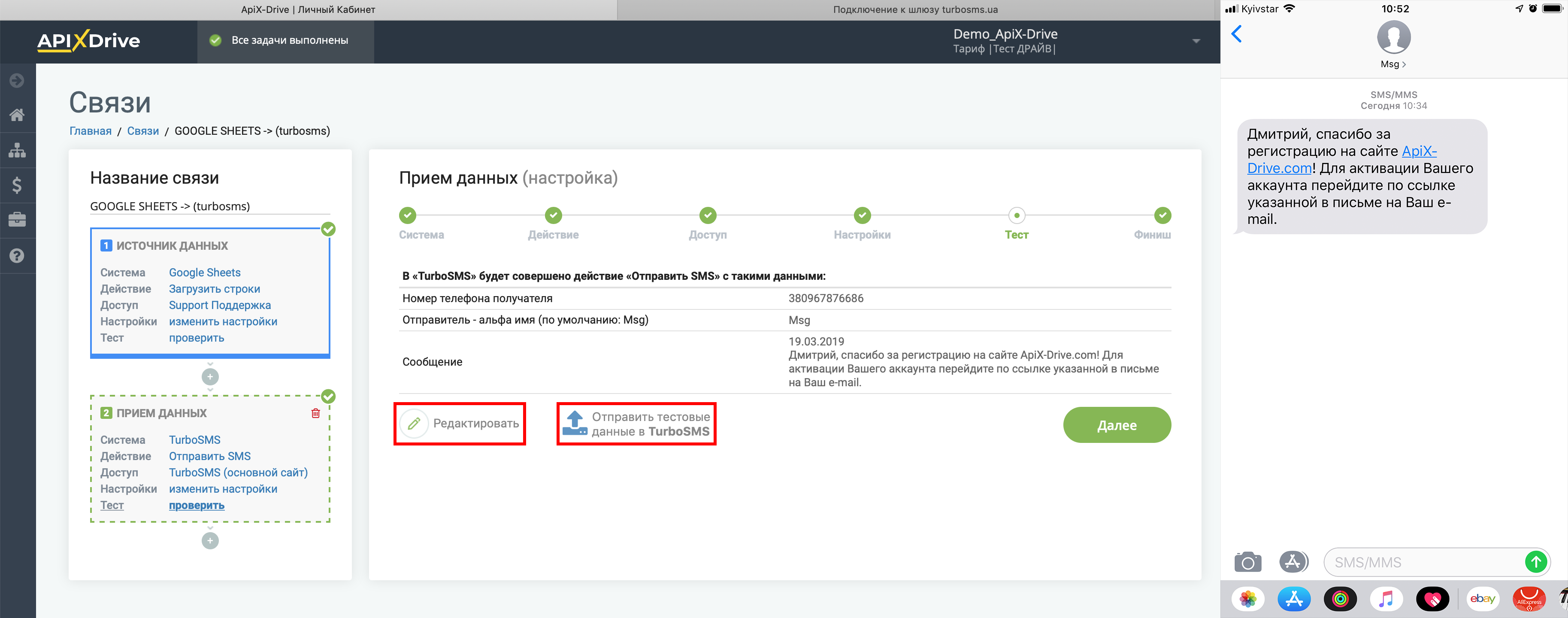Expand sidebar with the arrow icon
Image resolution: width=1568 pixels, height=618 pixels.
[17, 80]
